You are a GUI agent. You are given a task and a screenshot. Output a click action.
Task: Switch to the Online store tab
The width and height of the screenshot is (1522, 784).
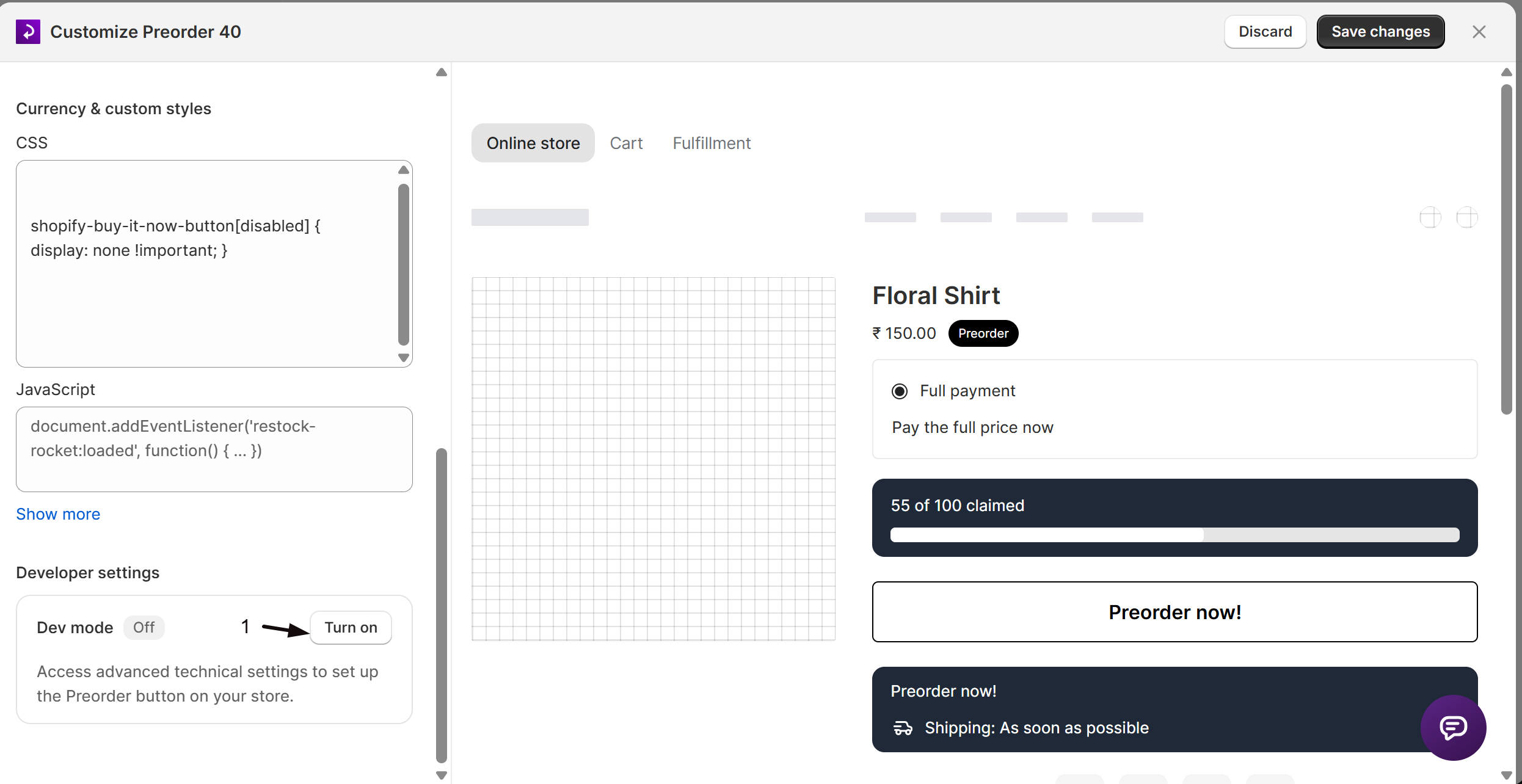point(533,143)
